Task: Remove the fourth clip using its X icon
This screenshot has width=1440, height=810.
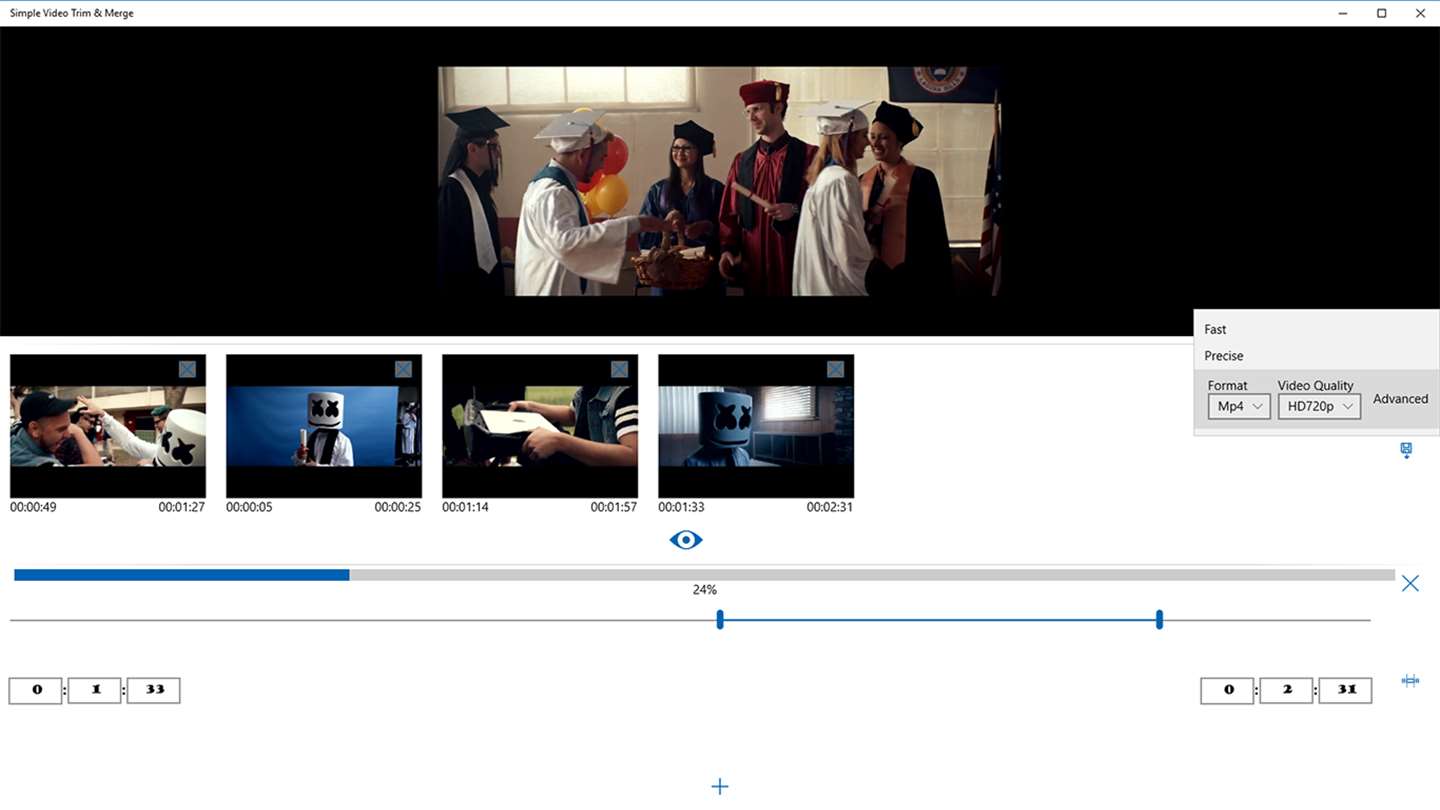Action: point(835,369)
